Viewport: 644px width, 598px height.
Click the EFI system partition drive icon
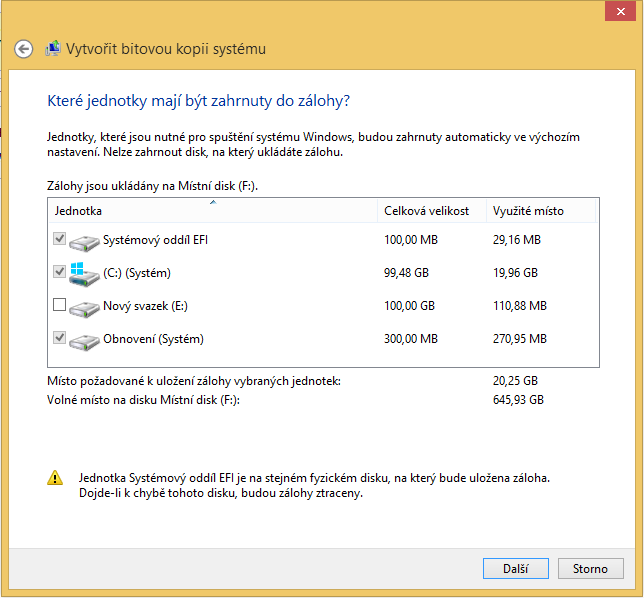(84, 242)
